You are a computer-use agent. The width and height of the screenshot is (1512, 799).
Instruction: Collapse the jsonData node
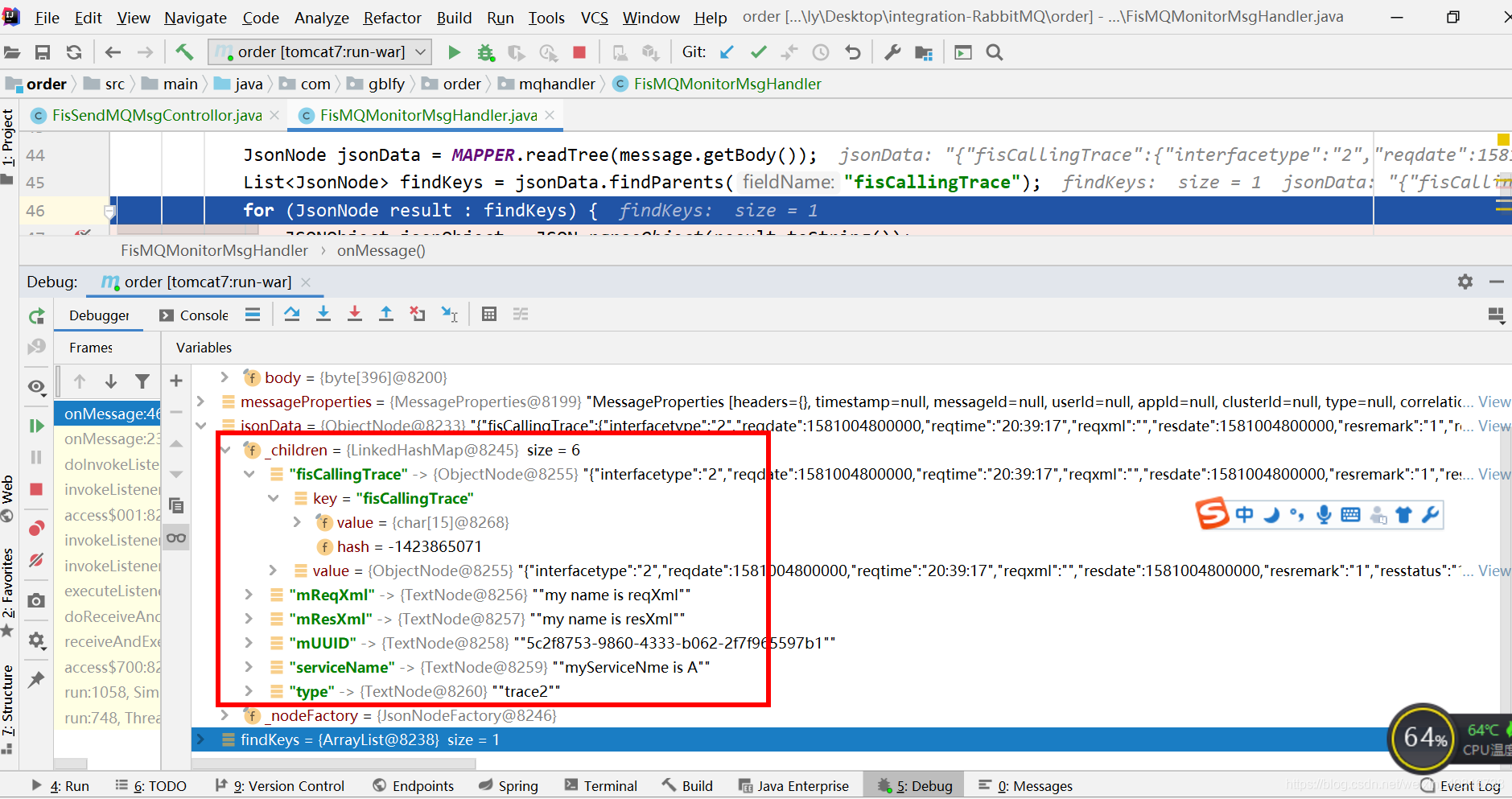click(x=201, y=425)
